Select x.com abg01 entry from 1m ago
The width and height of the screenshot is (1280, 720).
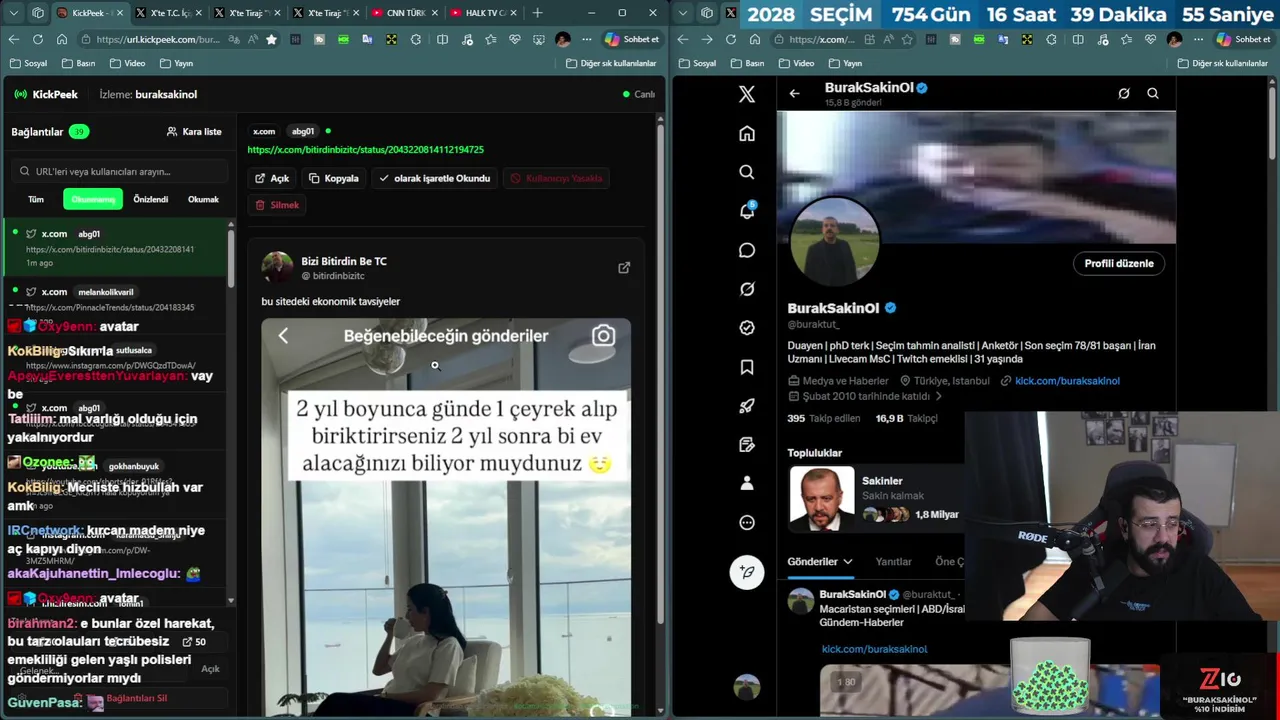click(116, 248)
